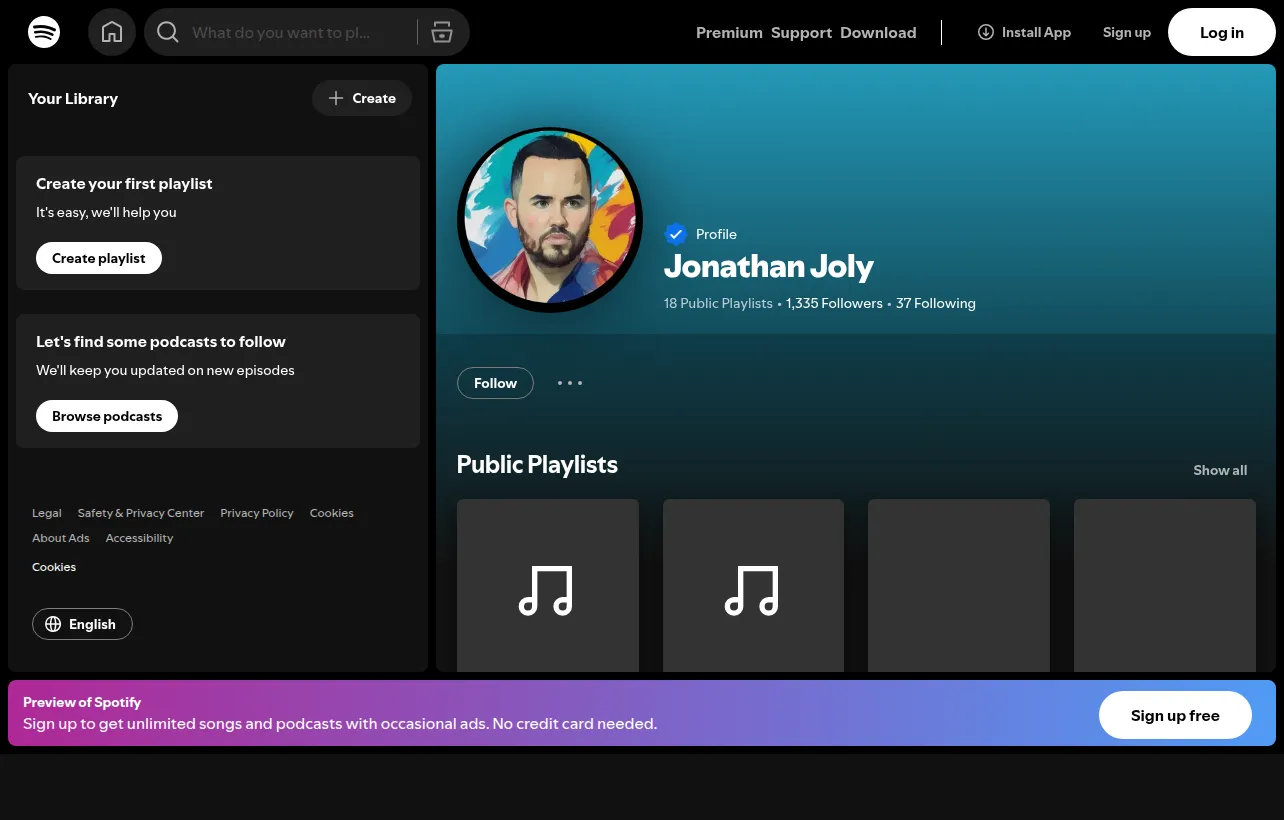
Task: Open Safety & Privacy Center link
Action: pos(141,513)
